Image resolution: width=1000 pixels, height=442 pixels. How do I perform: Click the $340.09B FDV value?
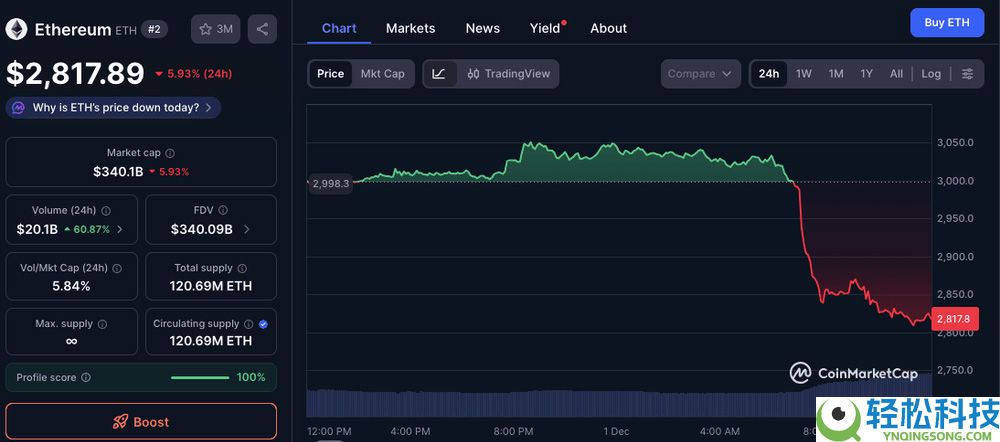[x=202, y=229]
